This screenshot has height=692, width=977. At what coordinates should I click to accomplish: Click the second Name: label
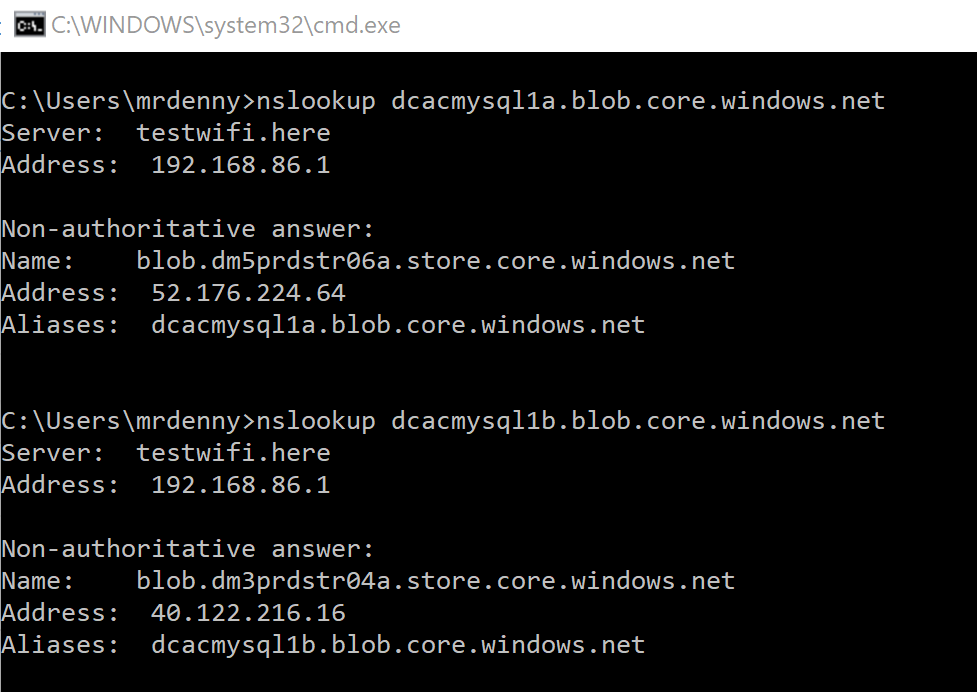37,581
